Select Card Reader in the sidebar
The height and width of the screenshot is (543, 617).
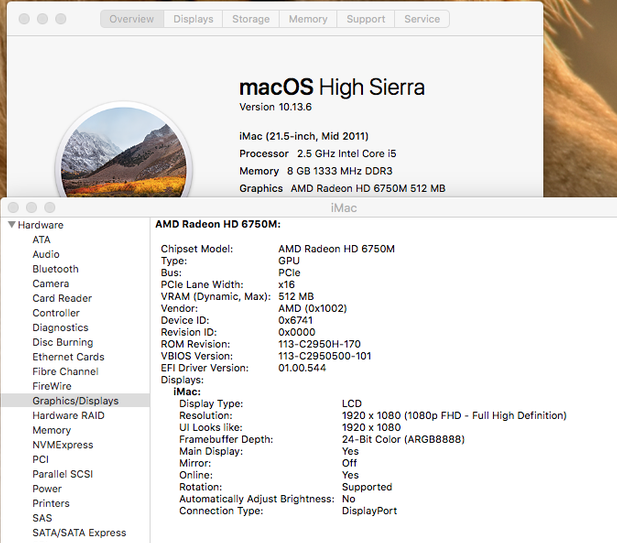pos(62,298)
